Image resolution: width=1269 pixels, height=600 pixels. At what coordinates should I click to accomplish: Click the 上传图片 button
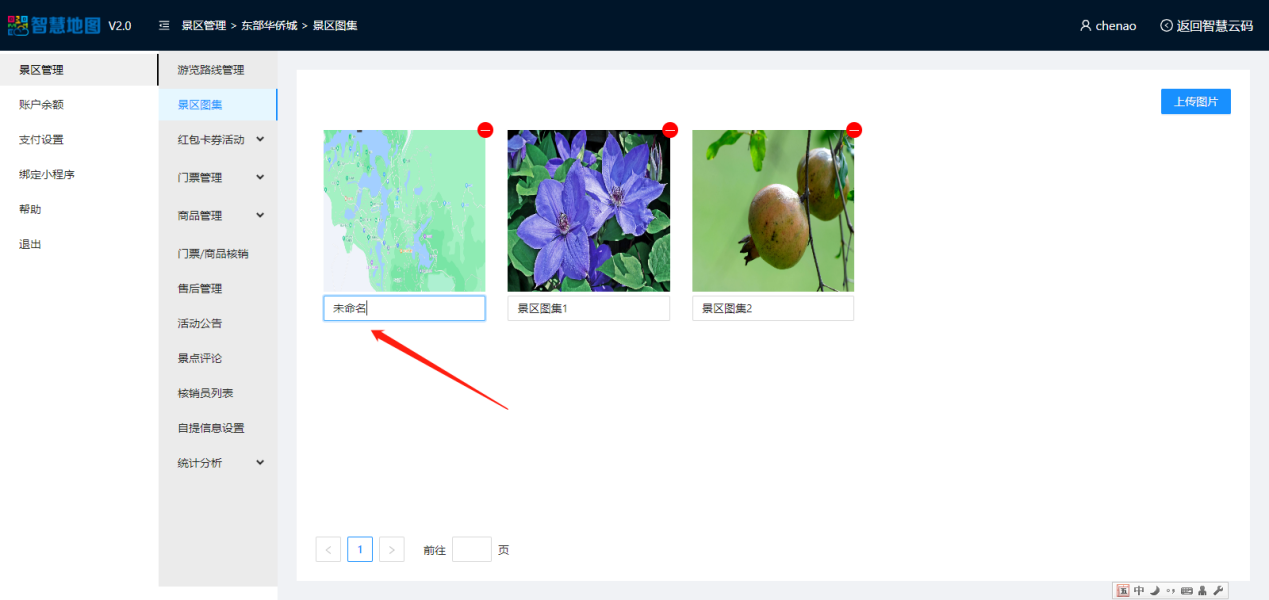pyautogui.click(x=1195, y=102)
